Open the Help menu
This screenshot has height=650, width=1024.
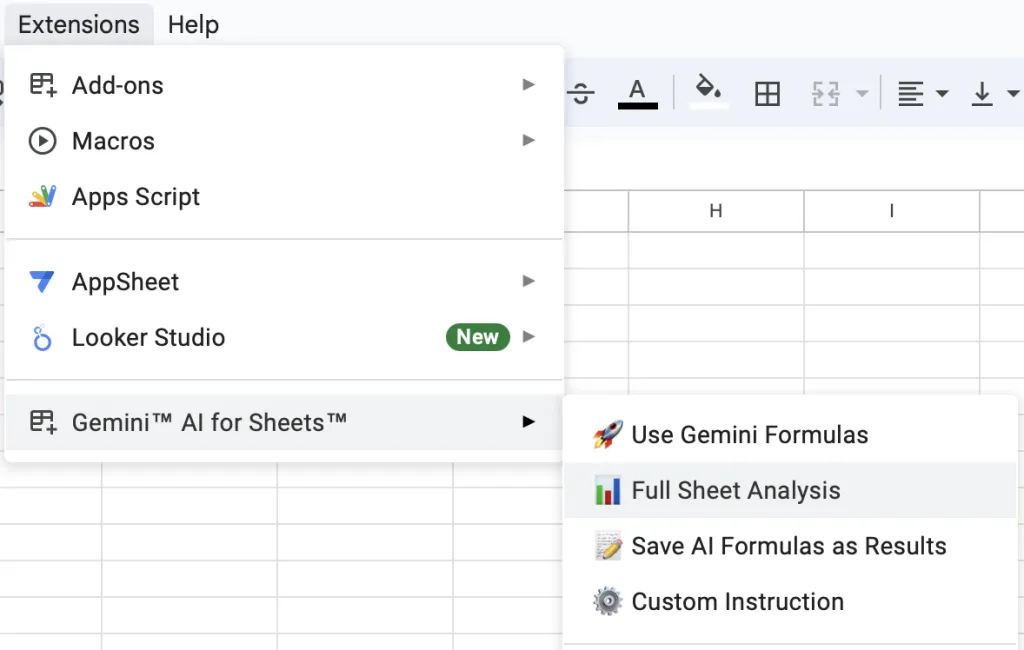[x=193, y=24]
